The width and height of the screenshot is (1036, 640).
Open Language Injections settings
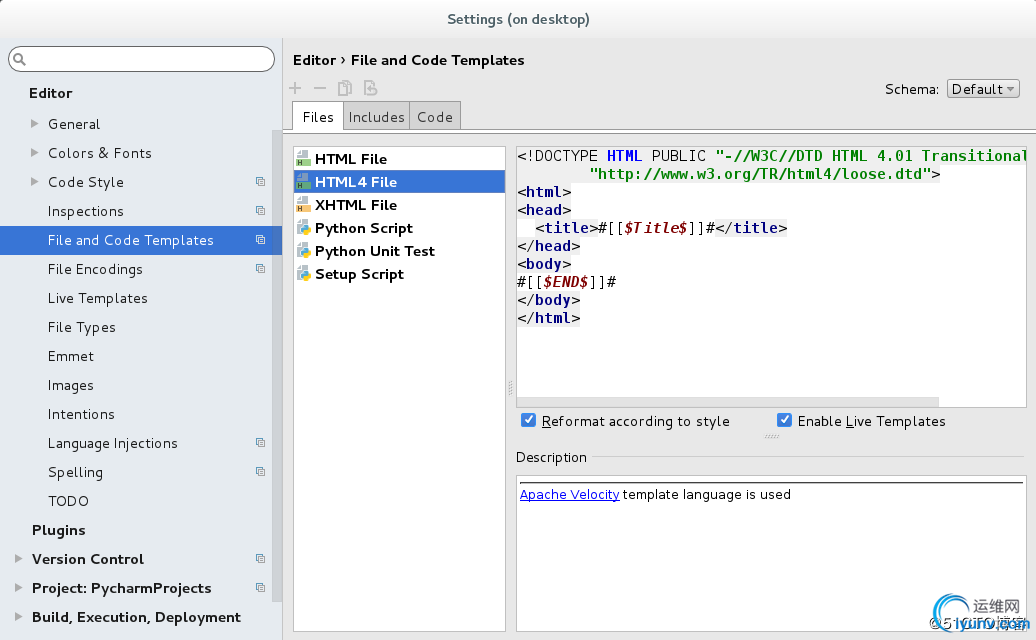click(113, 443)
